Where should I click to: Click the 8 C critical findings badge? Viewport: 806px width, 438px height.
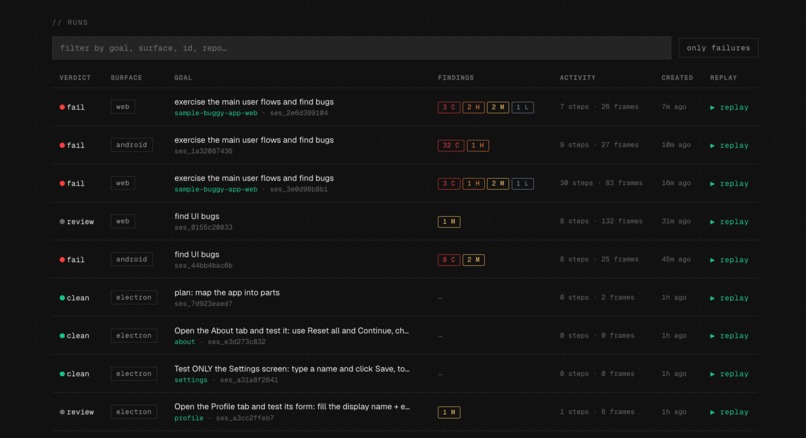[449, 260]
